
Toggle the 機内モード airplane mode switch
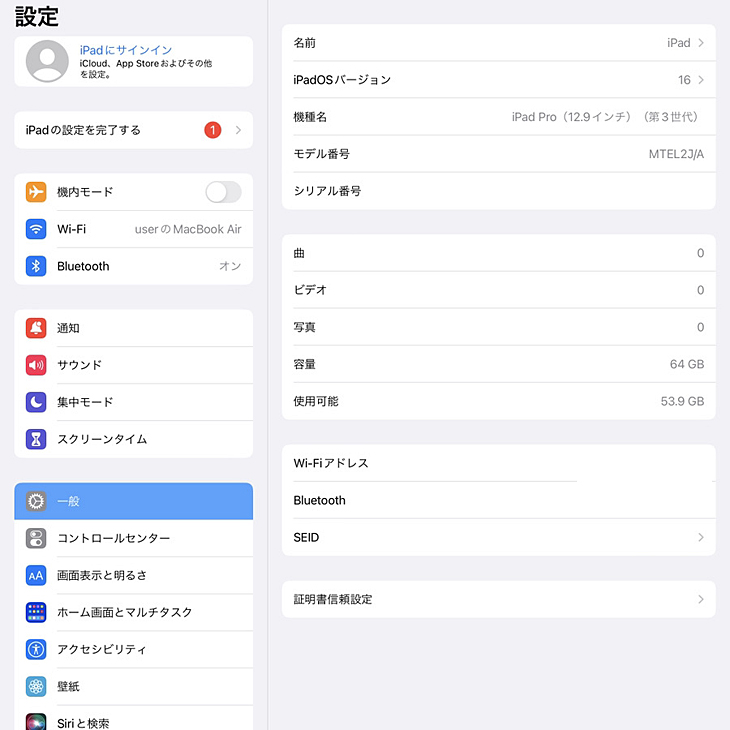223,192
